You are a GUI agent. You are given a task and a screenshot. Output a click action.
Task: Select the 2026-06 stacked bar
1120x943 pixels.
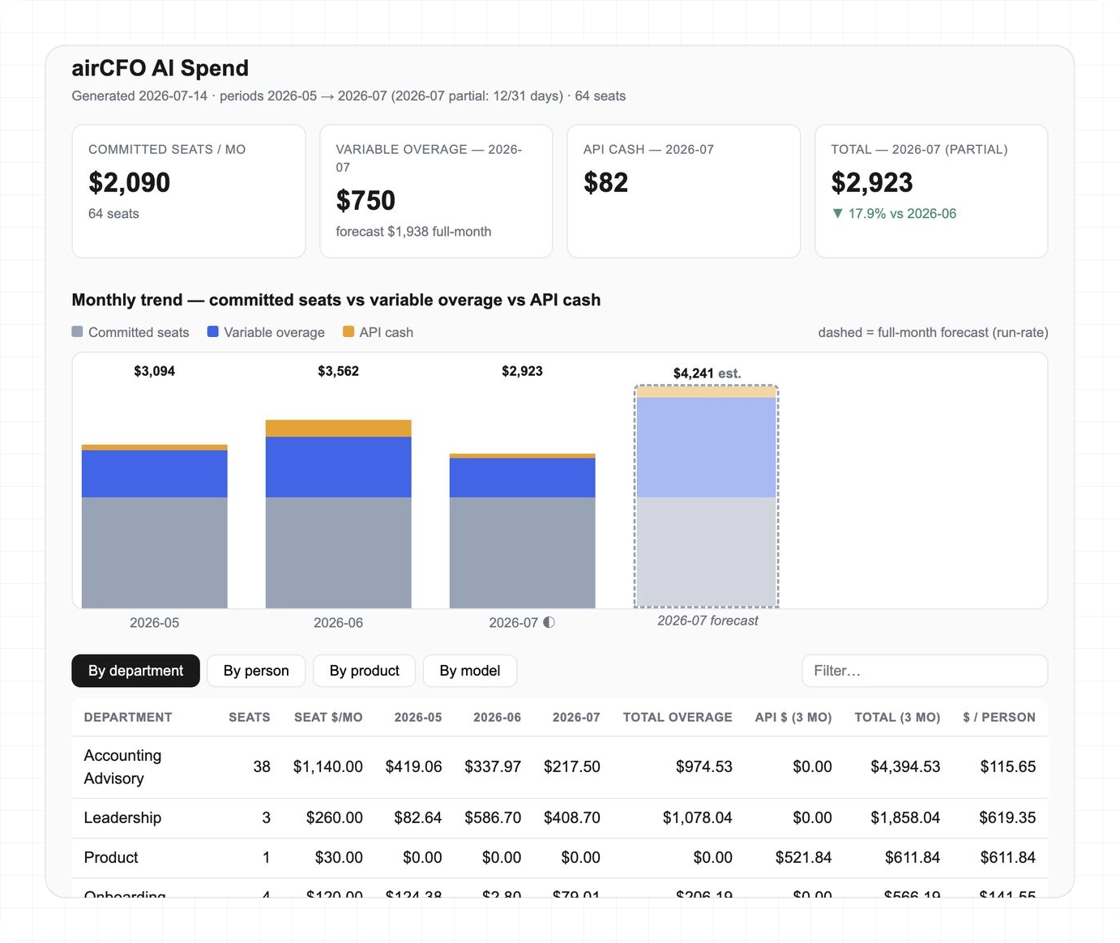tap(339, 514)
